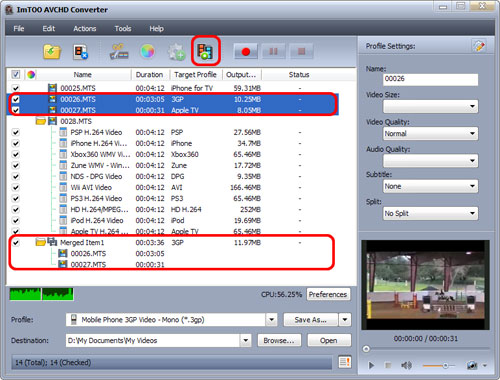Screen dimensions: 500x380
Task: Open snapshot options arrow beside camera
Action: 485,366
